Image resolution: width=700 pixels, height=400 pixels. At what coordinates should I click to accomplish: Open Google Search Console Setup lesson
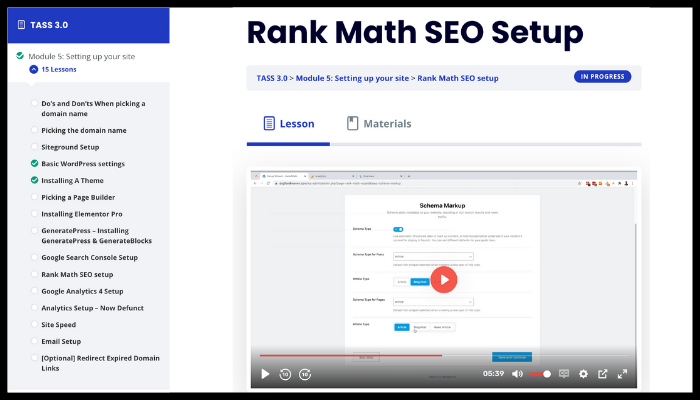tap(89, 258)
